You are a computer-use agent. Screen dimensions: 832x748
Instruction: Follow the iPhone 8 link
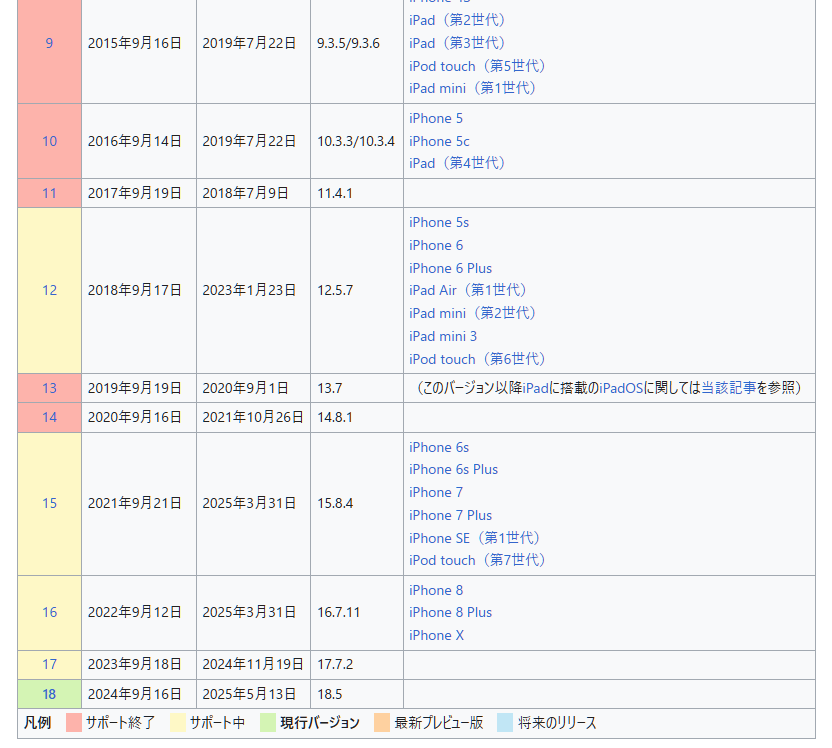point(436,590)
